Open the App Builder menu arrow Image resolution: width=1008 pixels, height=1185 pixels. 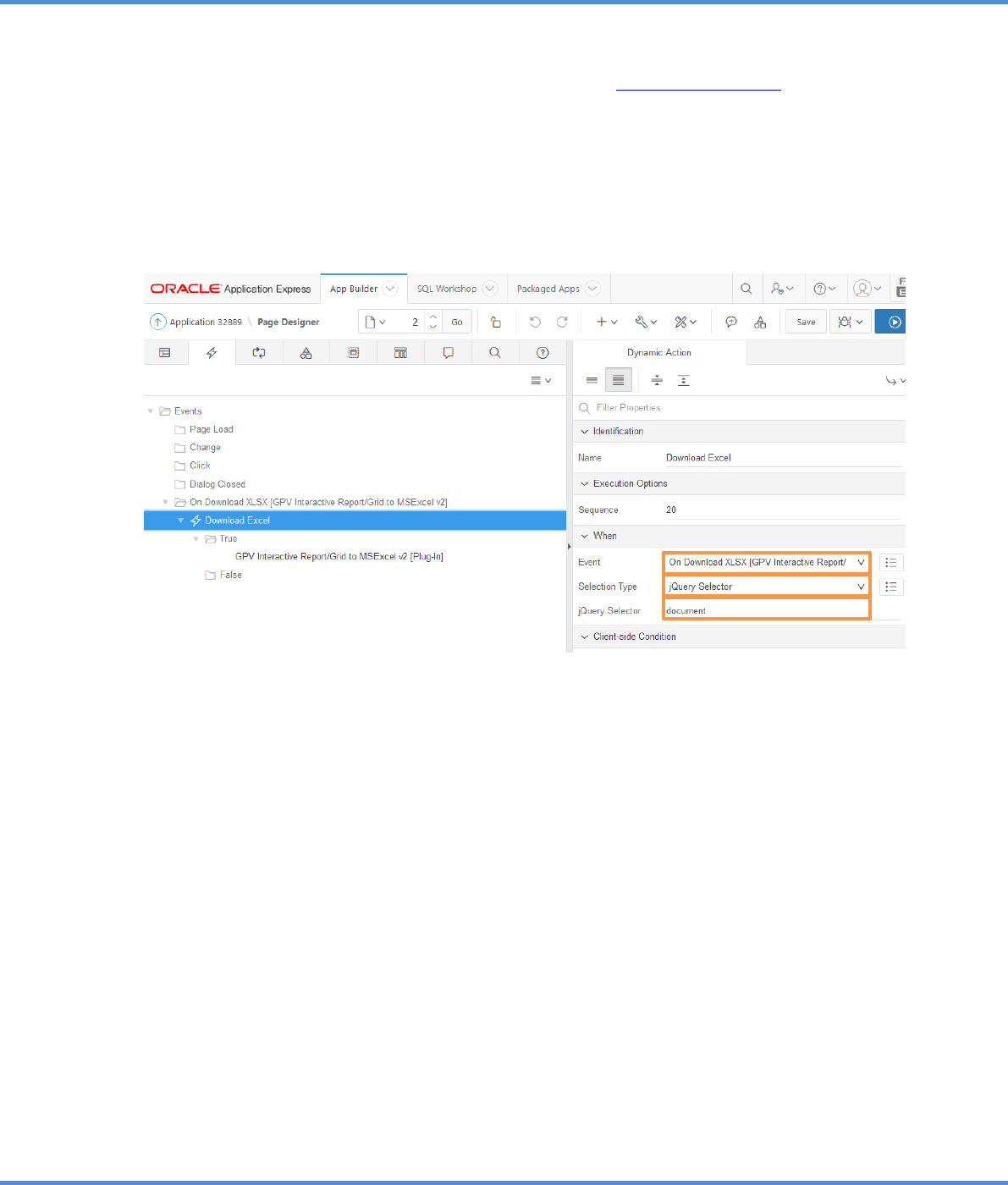[x=390, y=289]
